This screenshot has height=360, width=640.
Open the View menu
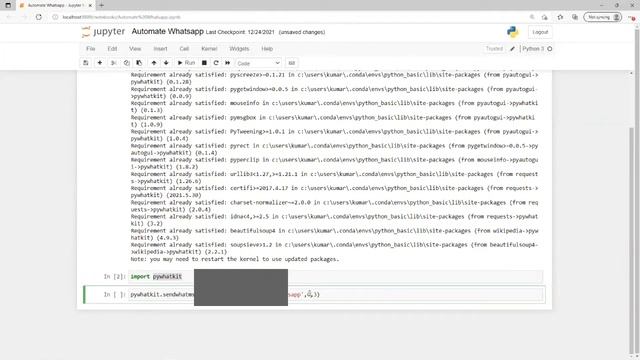coord(135,49)
